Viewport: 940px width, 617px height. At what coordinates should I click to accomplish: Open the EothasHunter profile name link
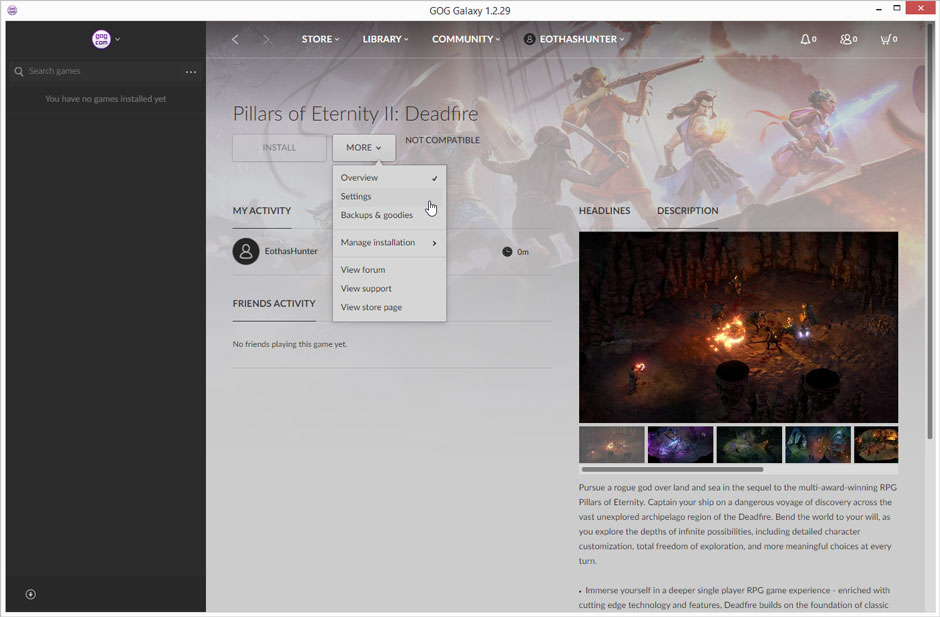click(291, 251)
